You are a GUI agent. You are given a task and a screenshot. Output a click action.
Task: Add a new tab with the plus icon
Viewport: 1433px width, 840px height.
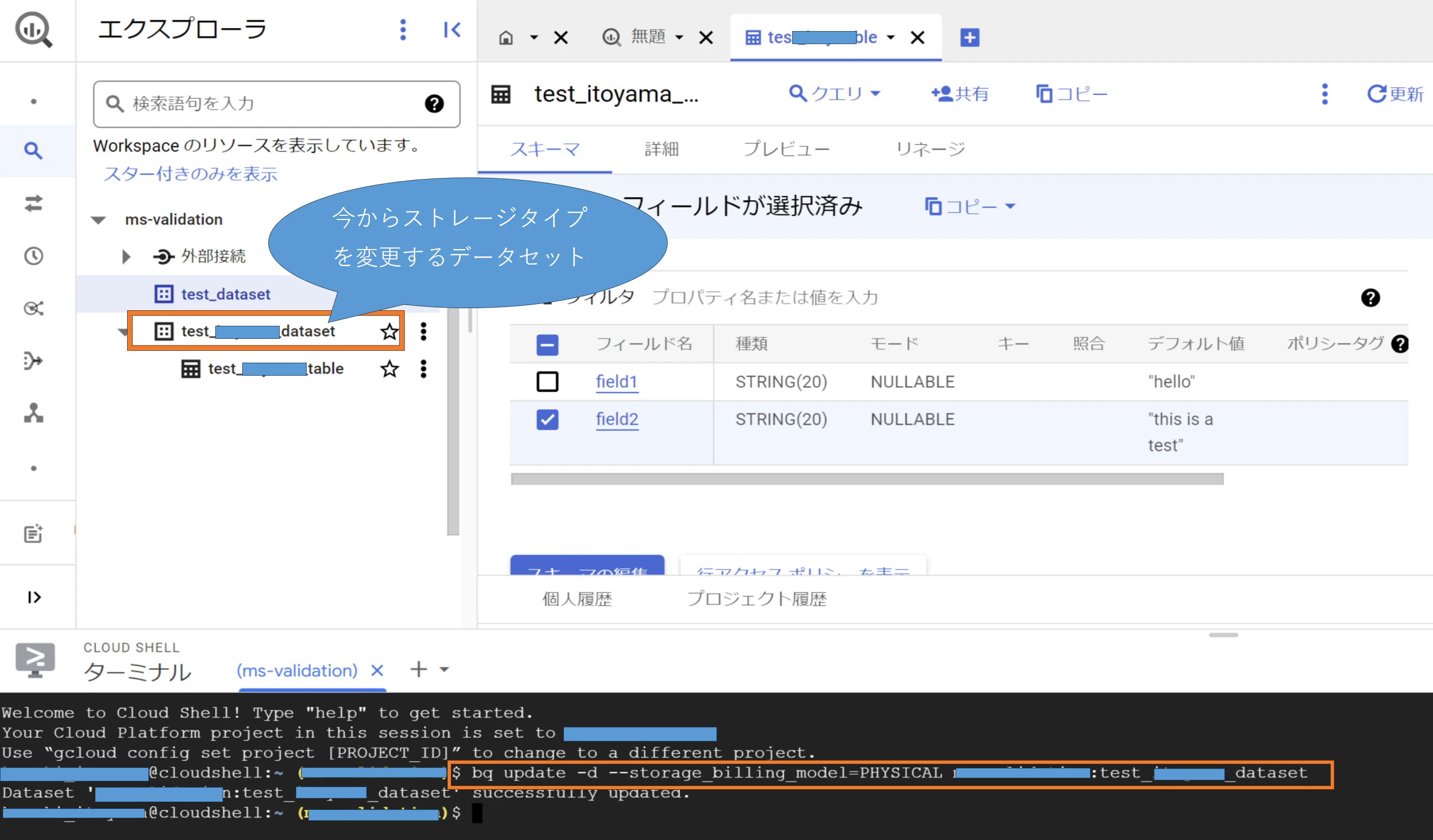(x=970, y=37)
